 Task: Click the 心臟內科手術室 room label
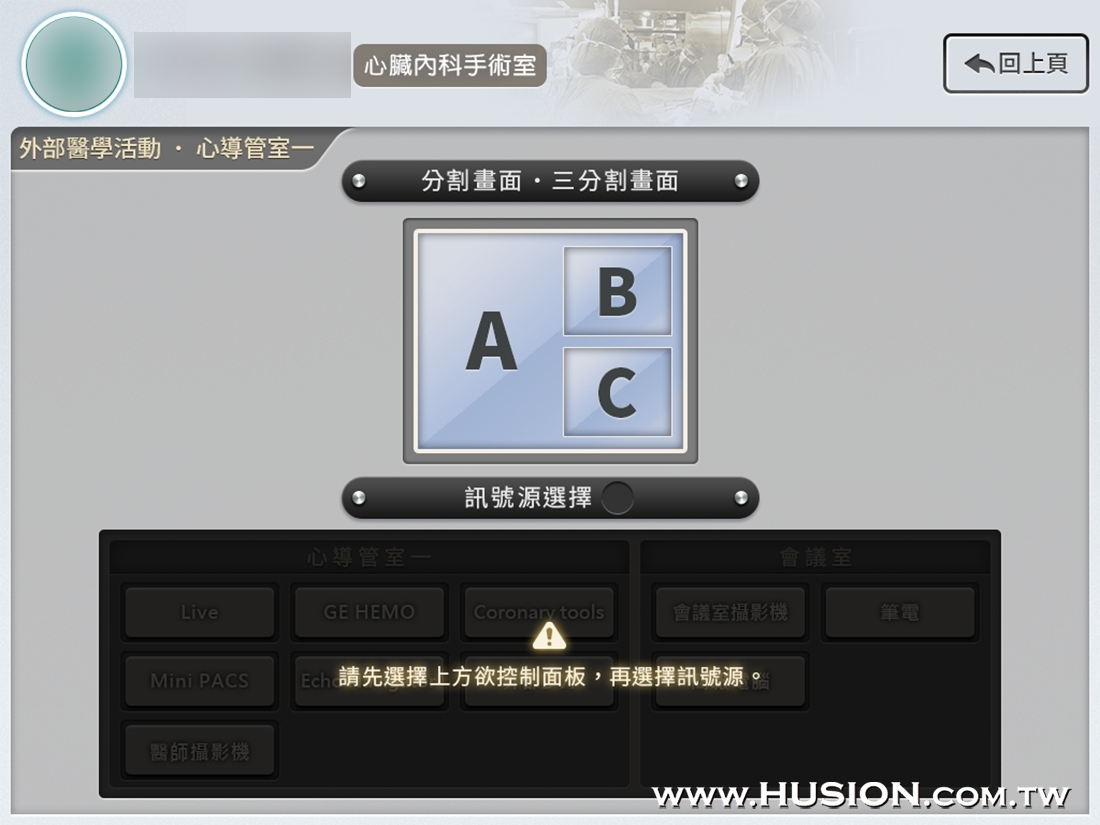(450, 65)
